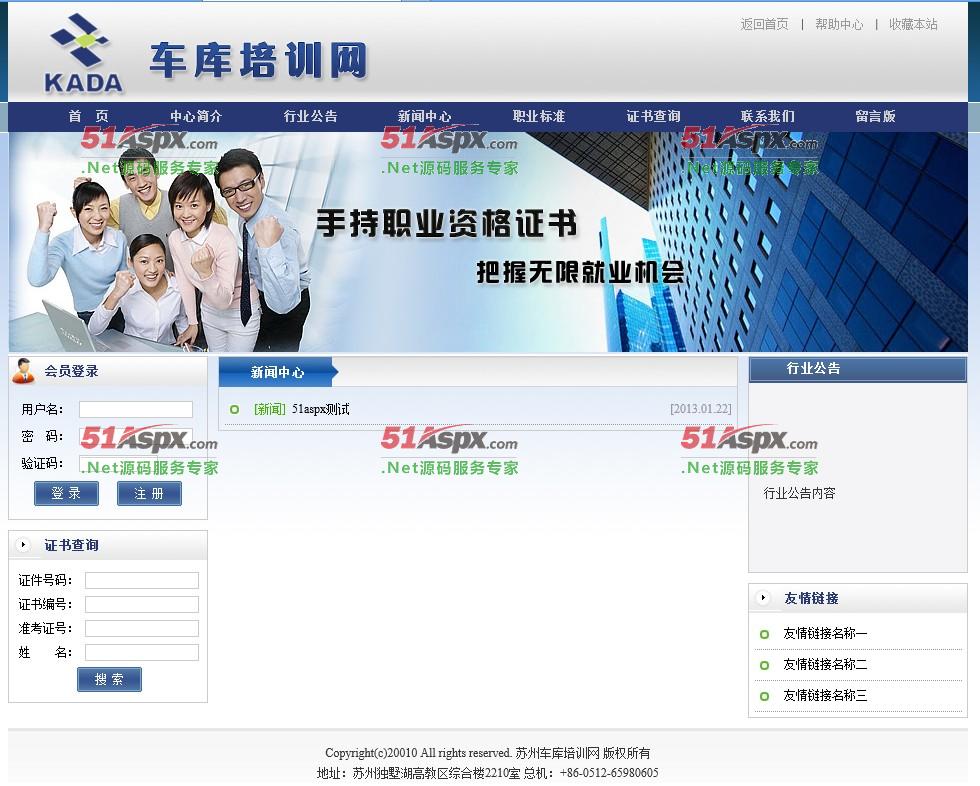Click the 手持职业资格证书 banner image
Viewport: 980px width, 786px height.
point(488,241)
